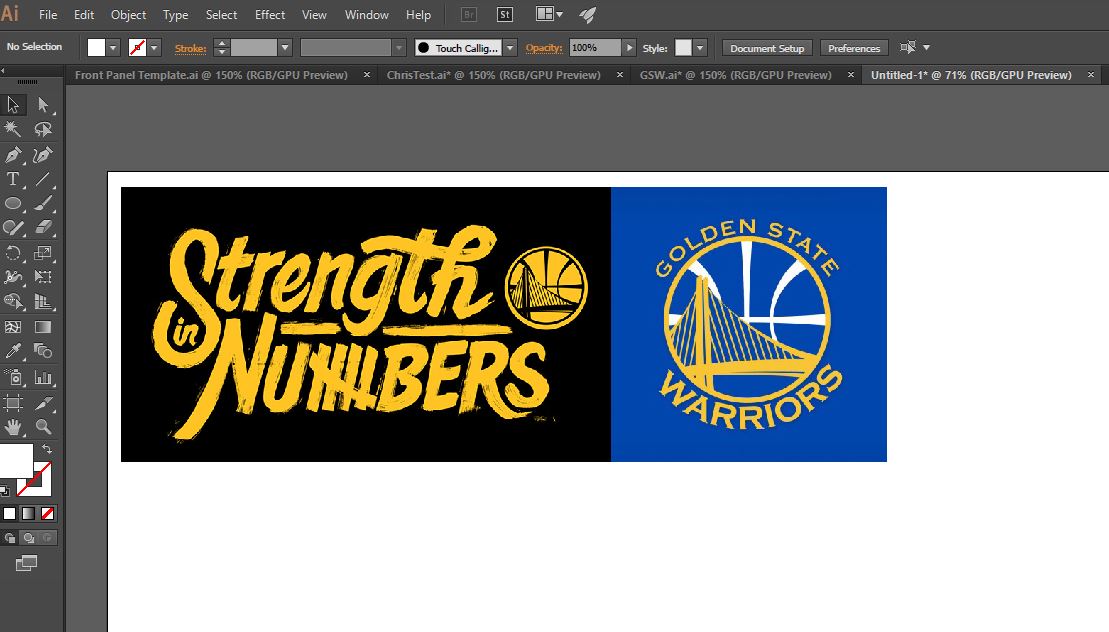
Task: Close the GSW.ai document tab
Action: point(851,74)
